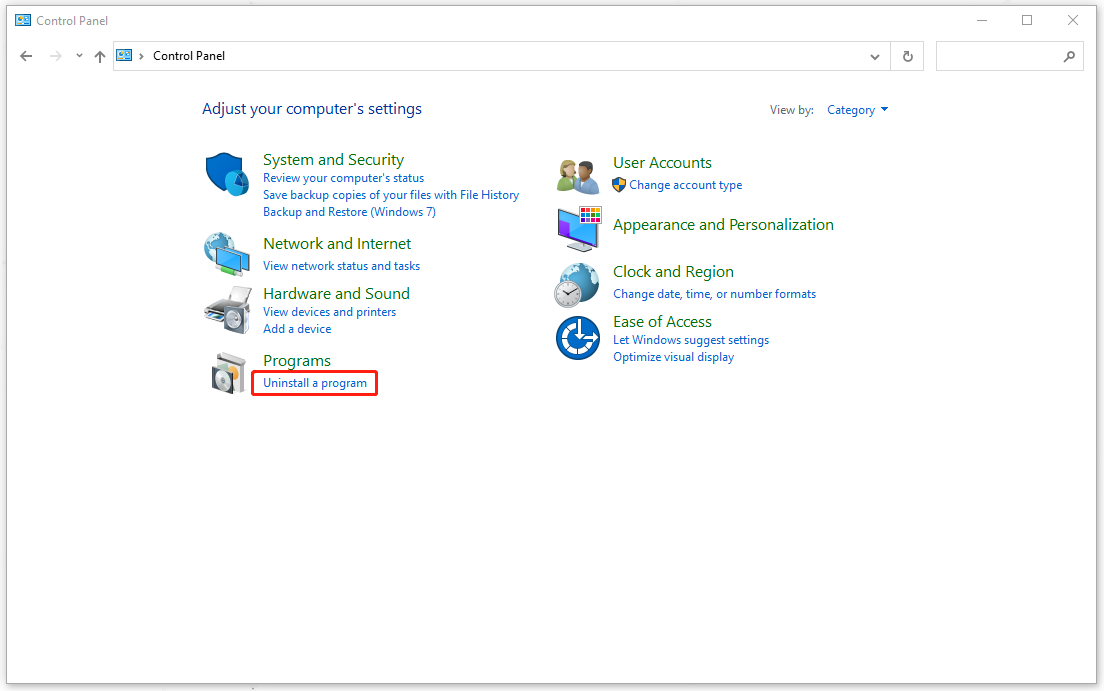The height and width of the screenshot is (691, 1104).
Task: Open User Accounts category
Action: tap(662, 163)
